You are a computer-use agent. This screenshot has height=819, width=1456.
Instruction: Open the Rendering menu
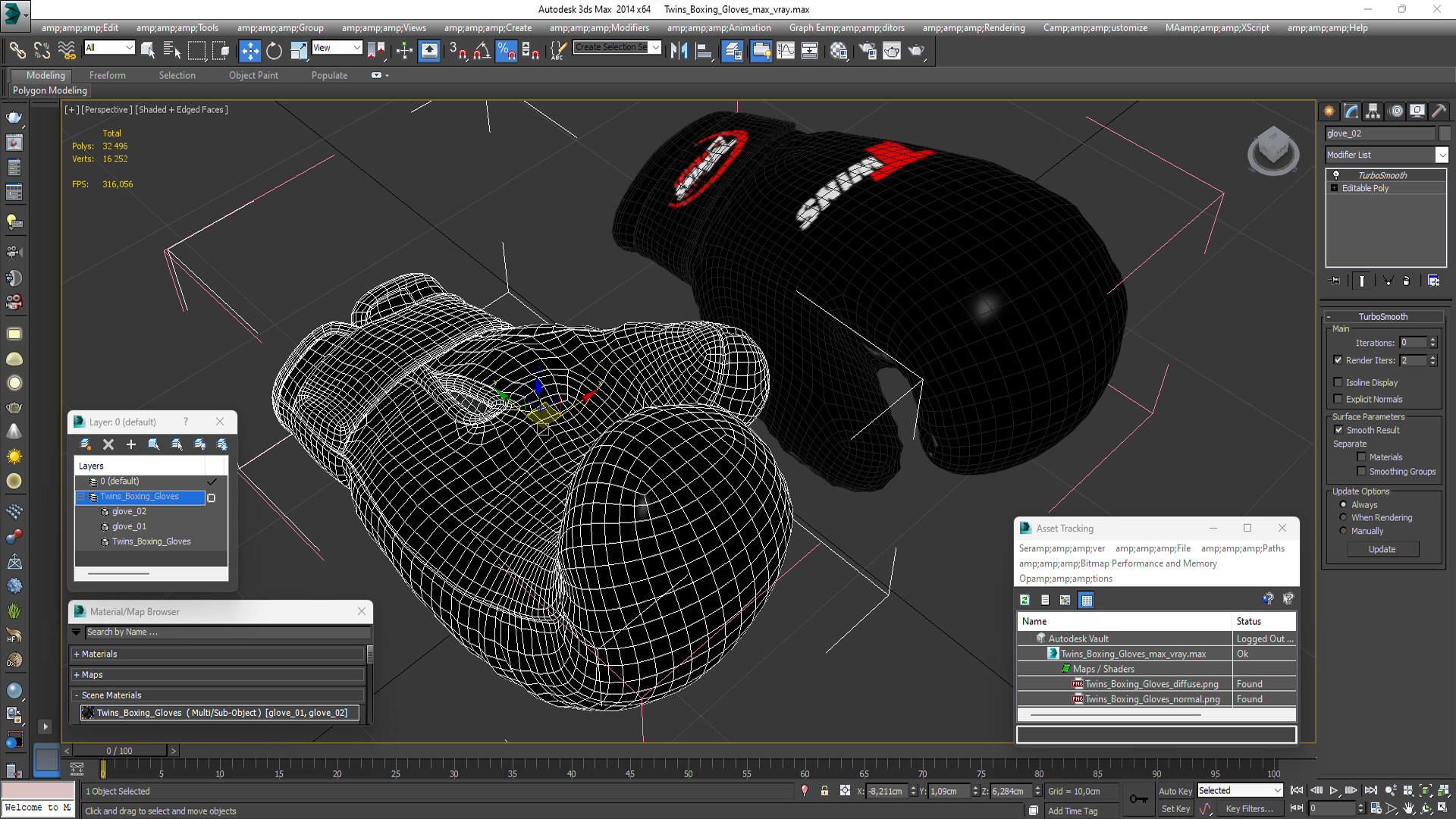pyautogui.click(x=974, y=28)
